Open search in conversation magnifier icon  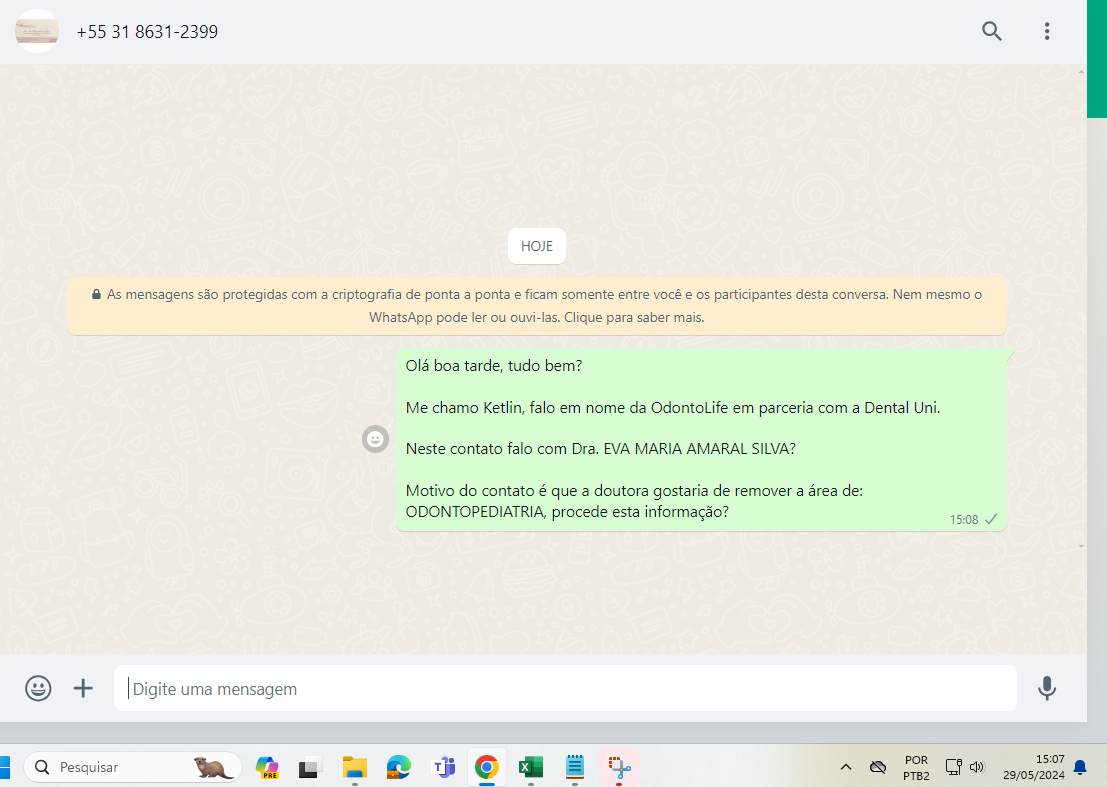click(991, 31)
